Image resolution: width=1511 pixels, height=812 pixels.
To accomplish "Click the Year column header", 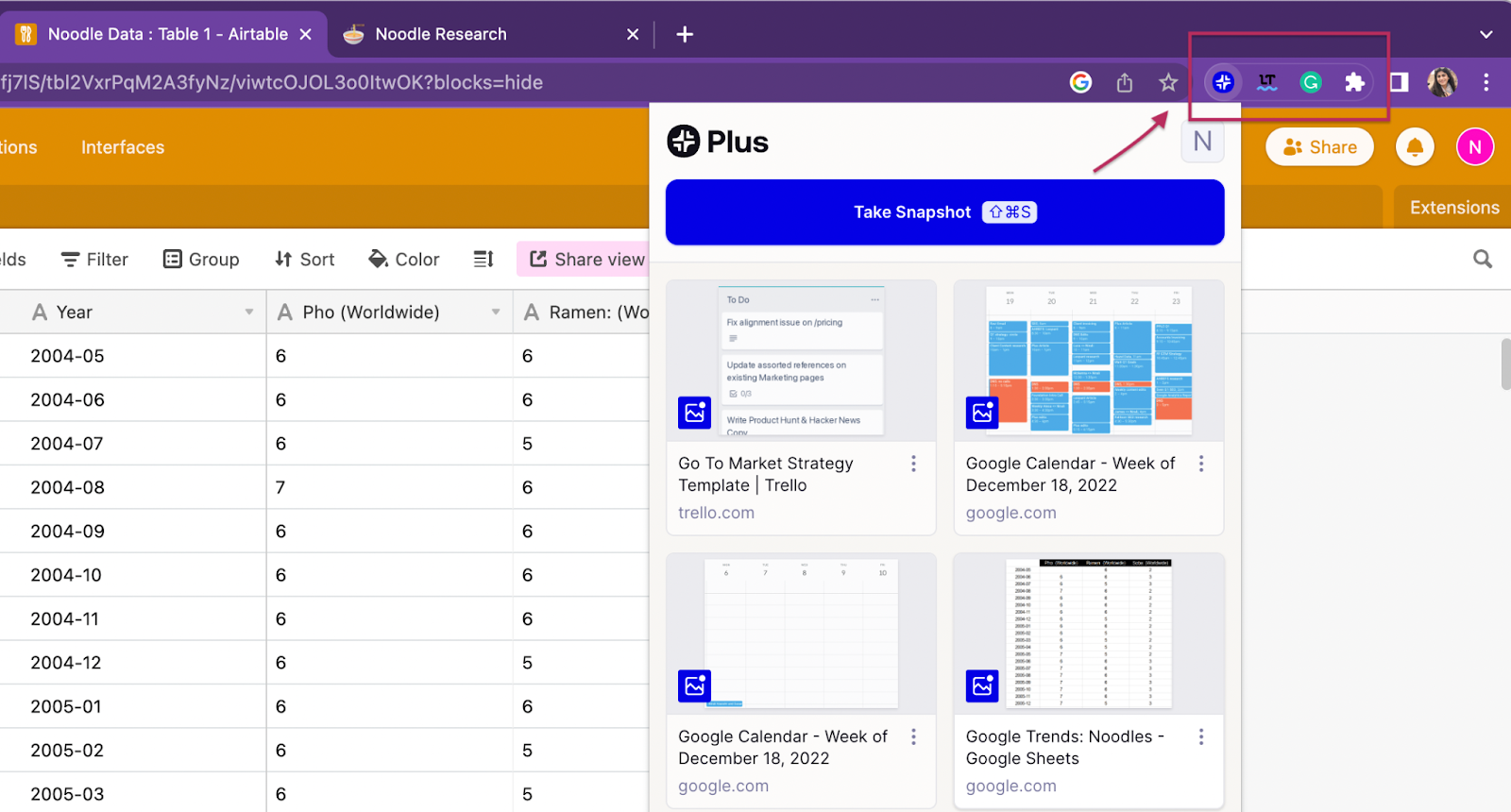I will [x=133, y=312].
